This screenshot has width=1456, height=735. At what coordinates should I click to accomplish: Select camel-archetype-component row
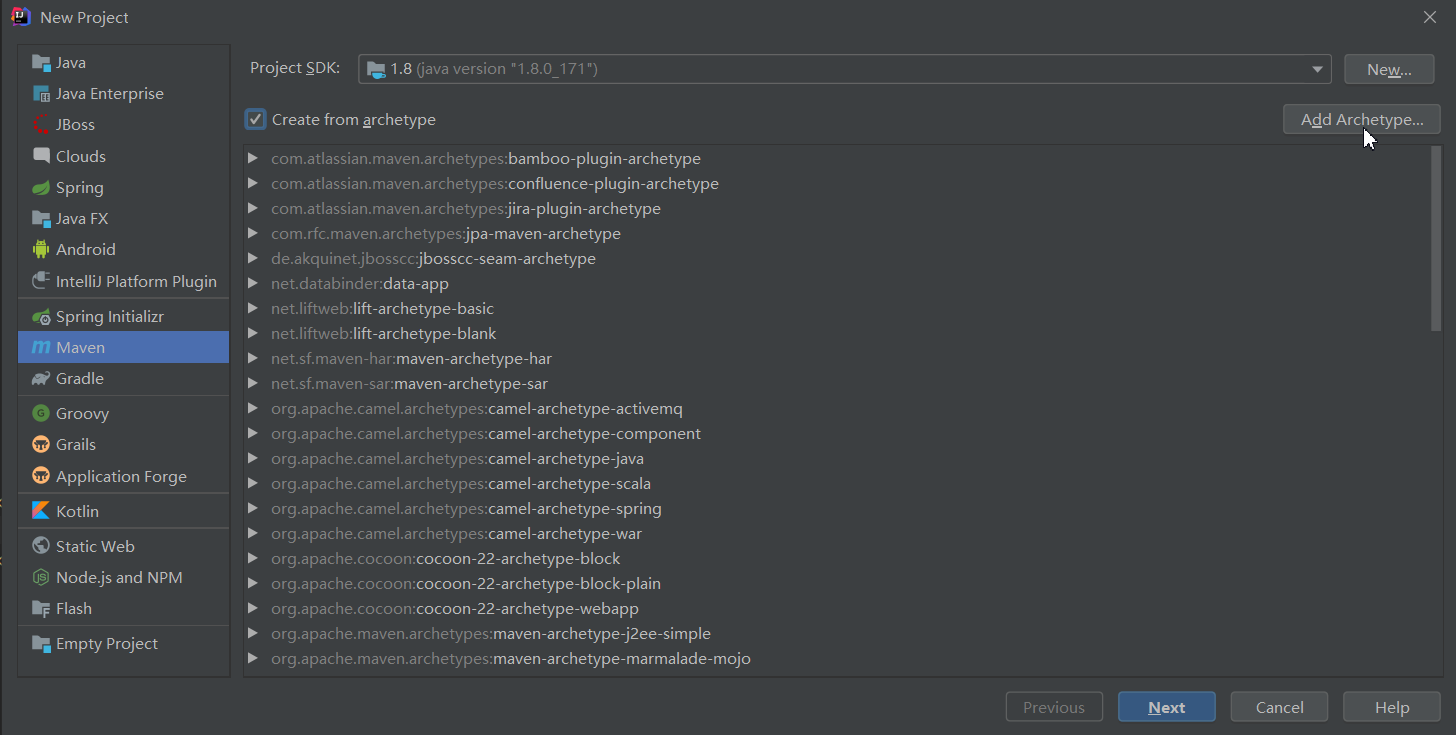click(837, 433)
